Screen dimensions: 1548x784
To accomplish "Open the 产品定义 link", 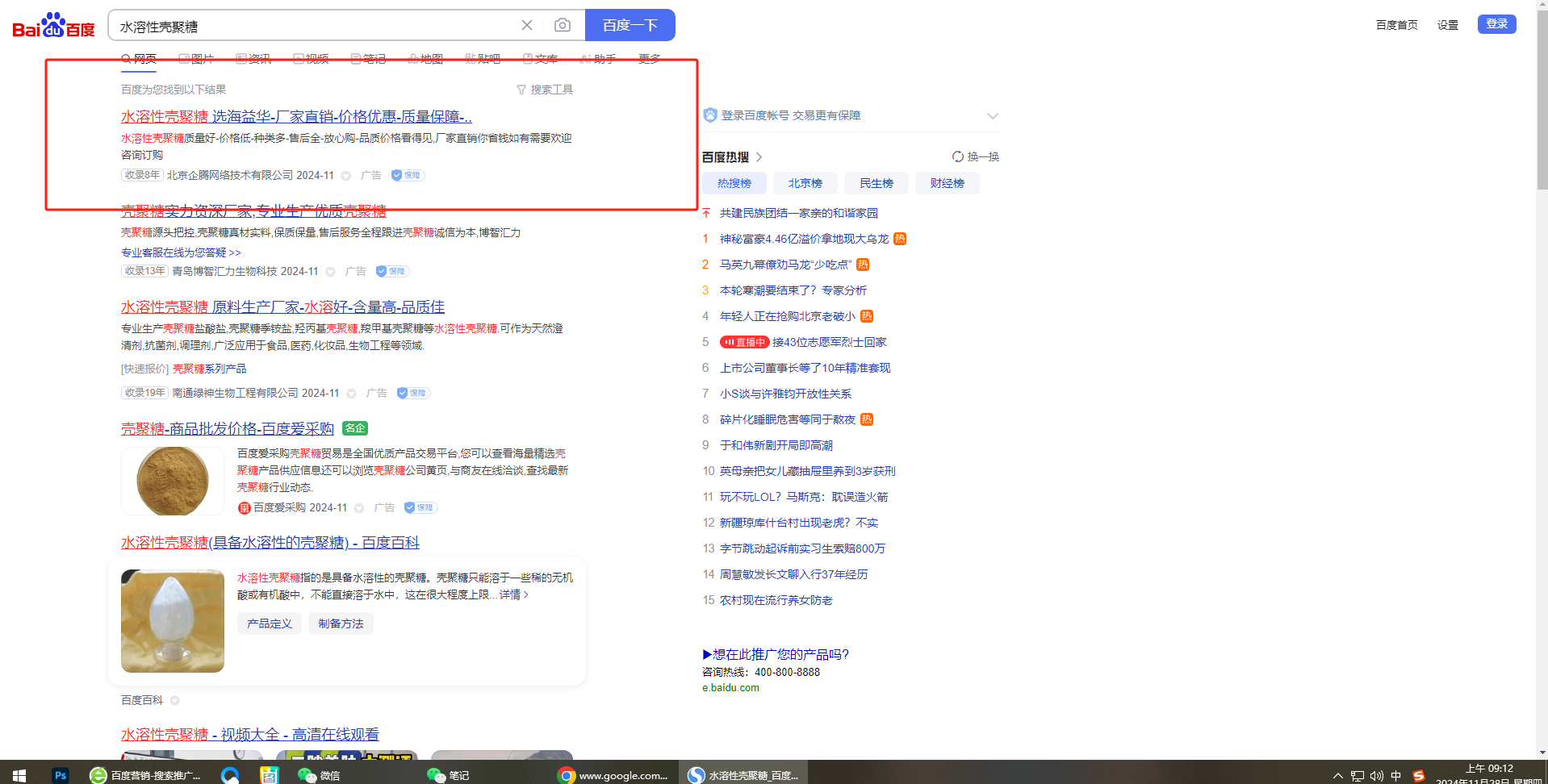I will pyautogui.click(x=270, y=623).
